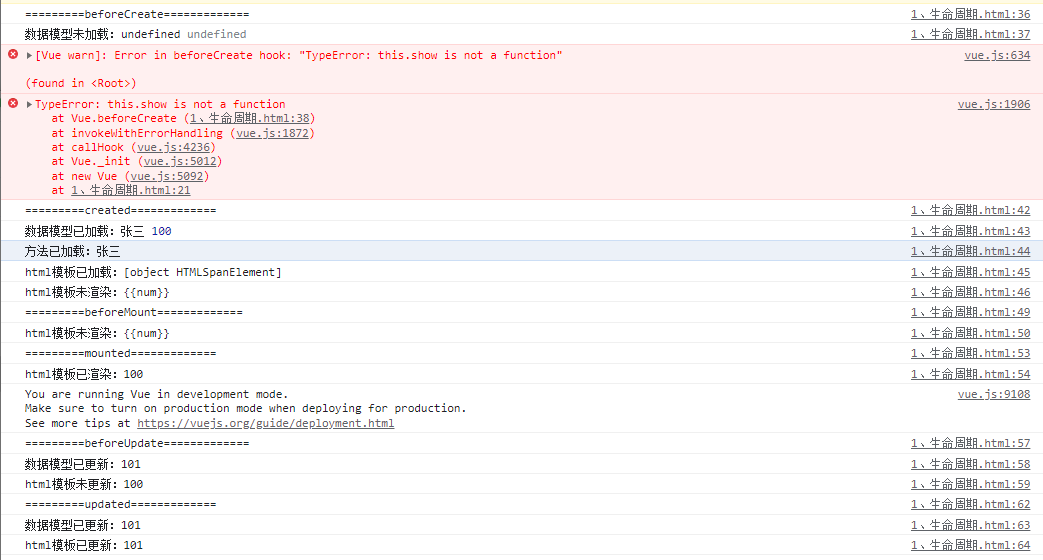1043x560 pixels.
Task: Open source link 生命周期.html:63
Action: (x=970, y=525)
